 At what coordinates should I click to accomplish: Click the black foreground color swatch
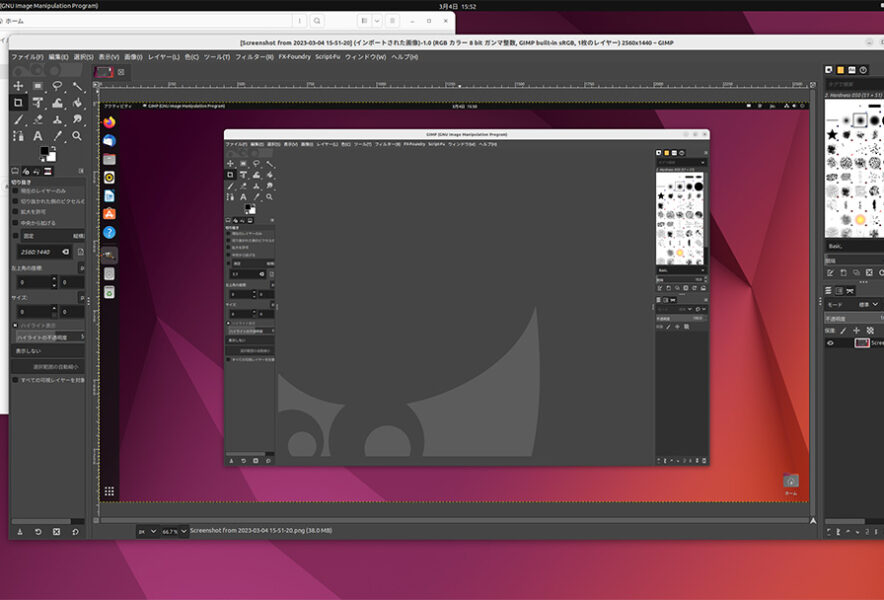click(x=44, y=151)
